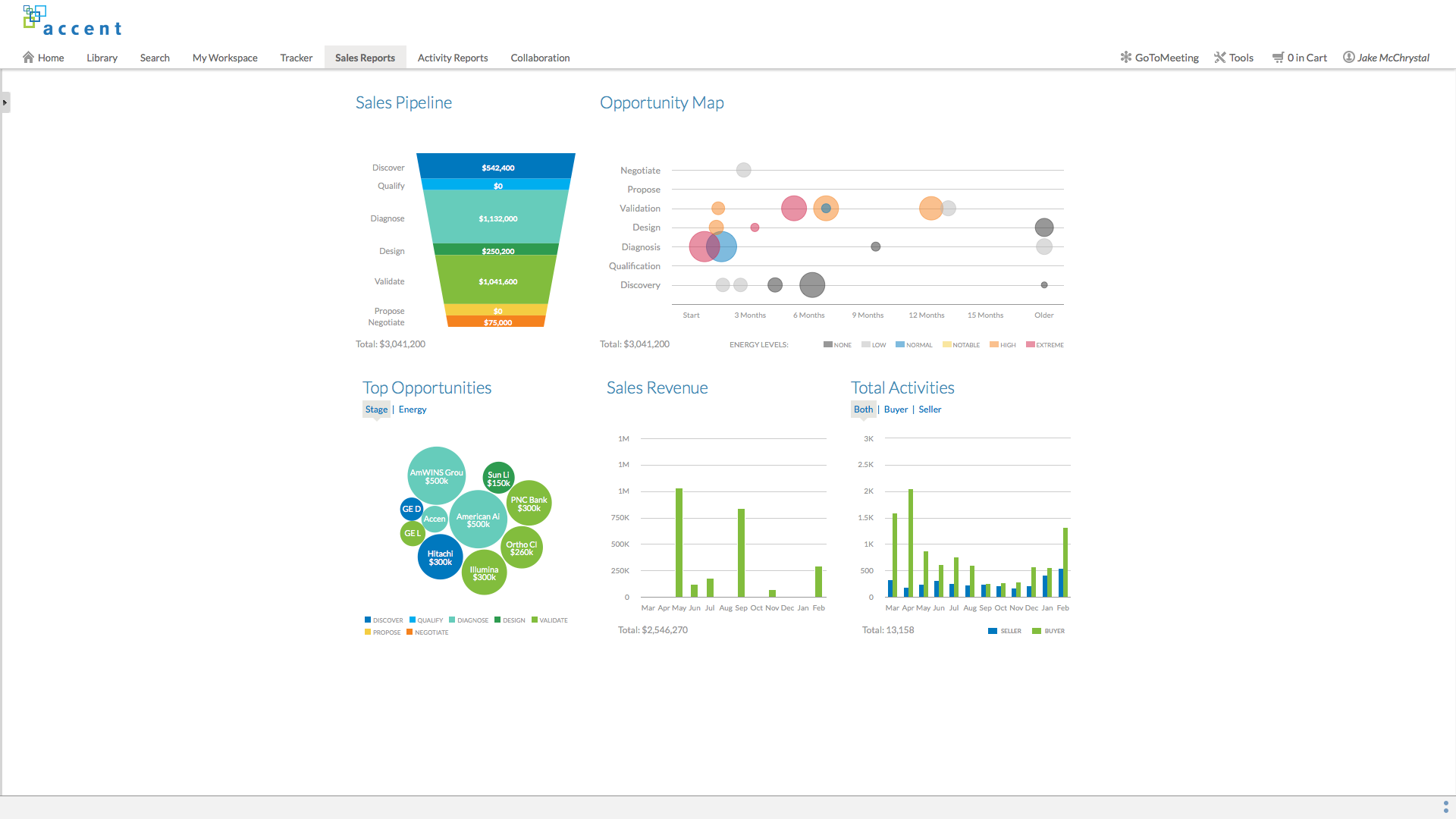Click the vertical dots icon at bottom right

pyautogui.click(x=1445, y=807)
